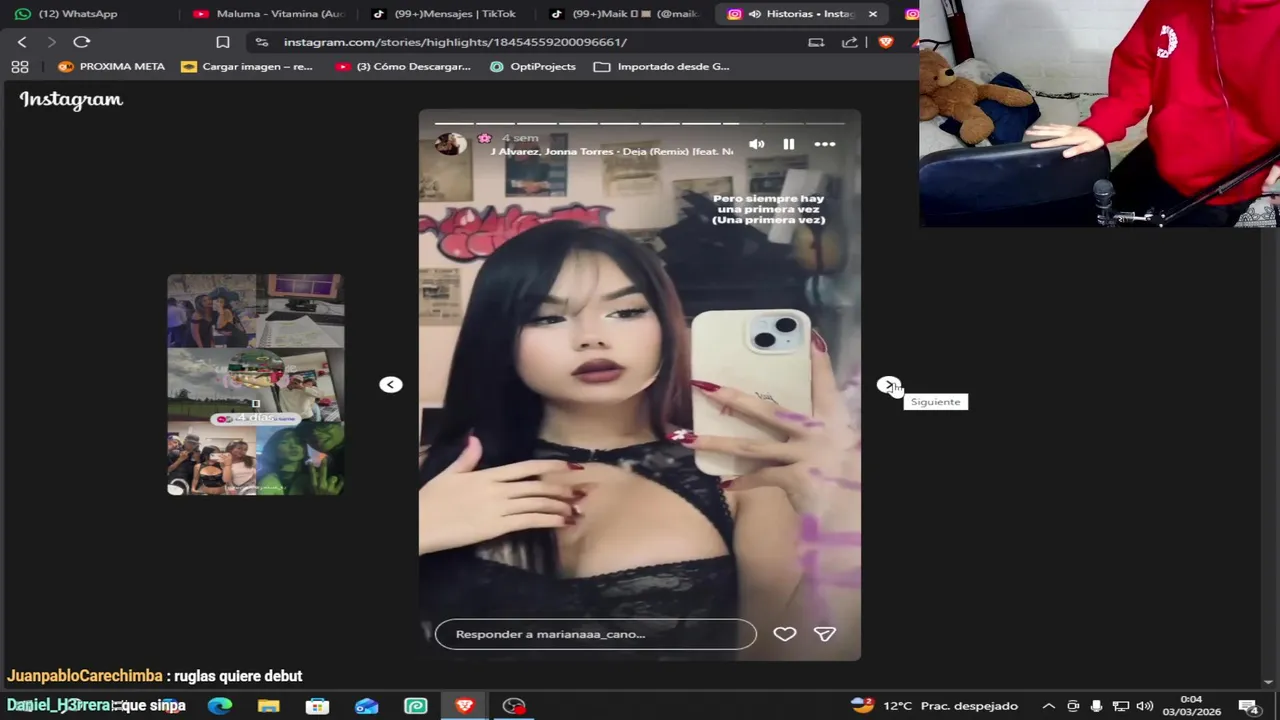This screenshot has width=1280, height=720.
Task: Switch to the Maik D TikTok tab
Action: coord(624,14)
